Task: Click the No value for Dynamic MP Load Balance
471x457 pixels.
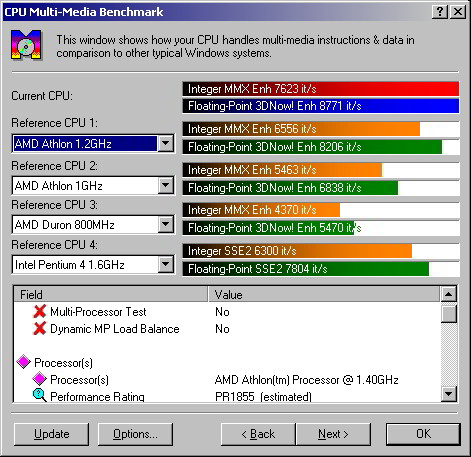Action: tap(222, 329)
